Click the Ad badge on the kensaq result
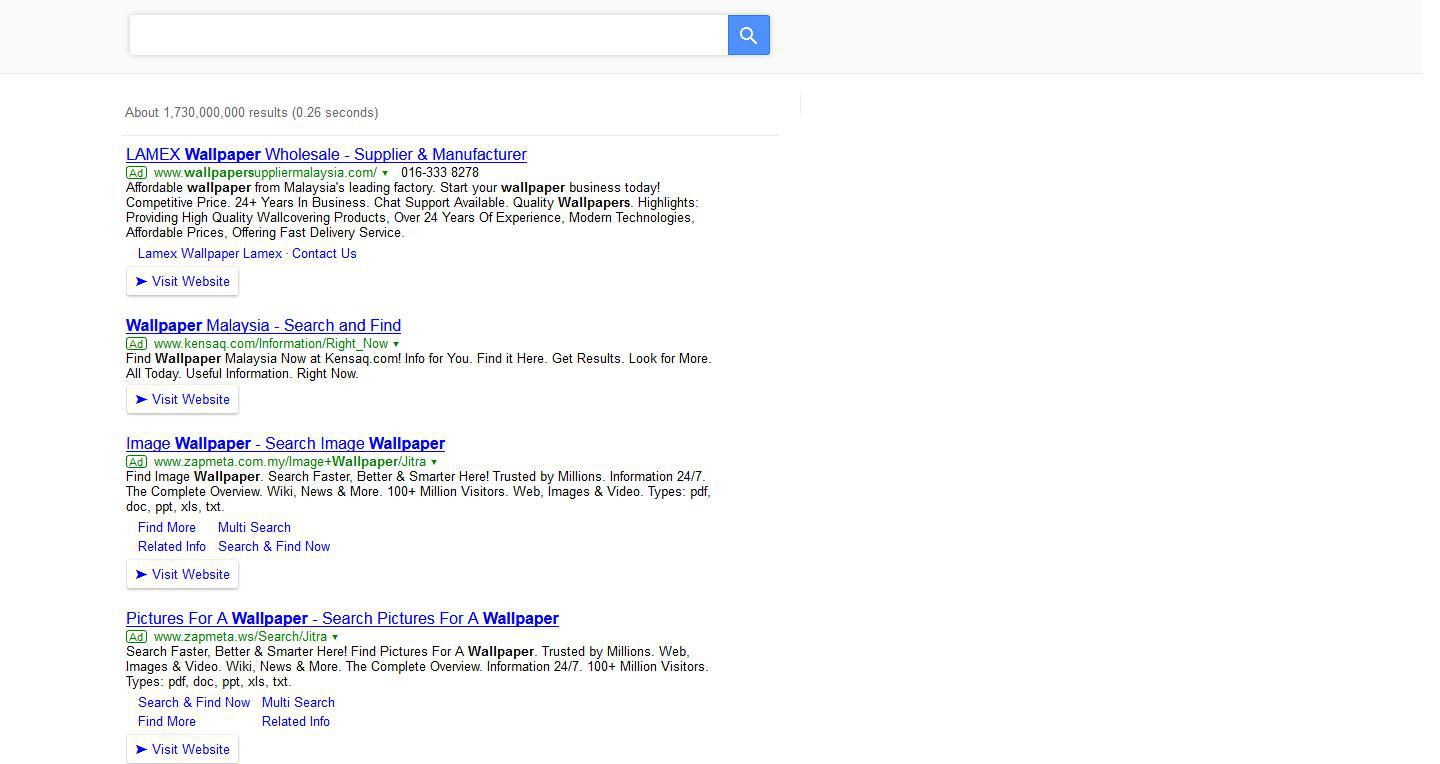Image resolution: width=1440 pixels, height=764 pixels. click(x=136, y=344)
